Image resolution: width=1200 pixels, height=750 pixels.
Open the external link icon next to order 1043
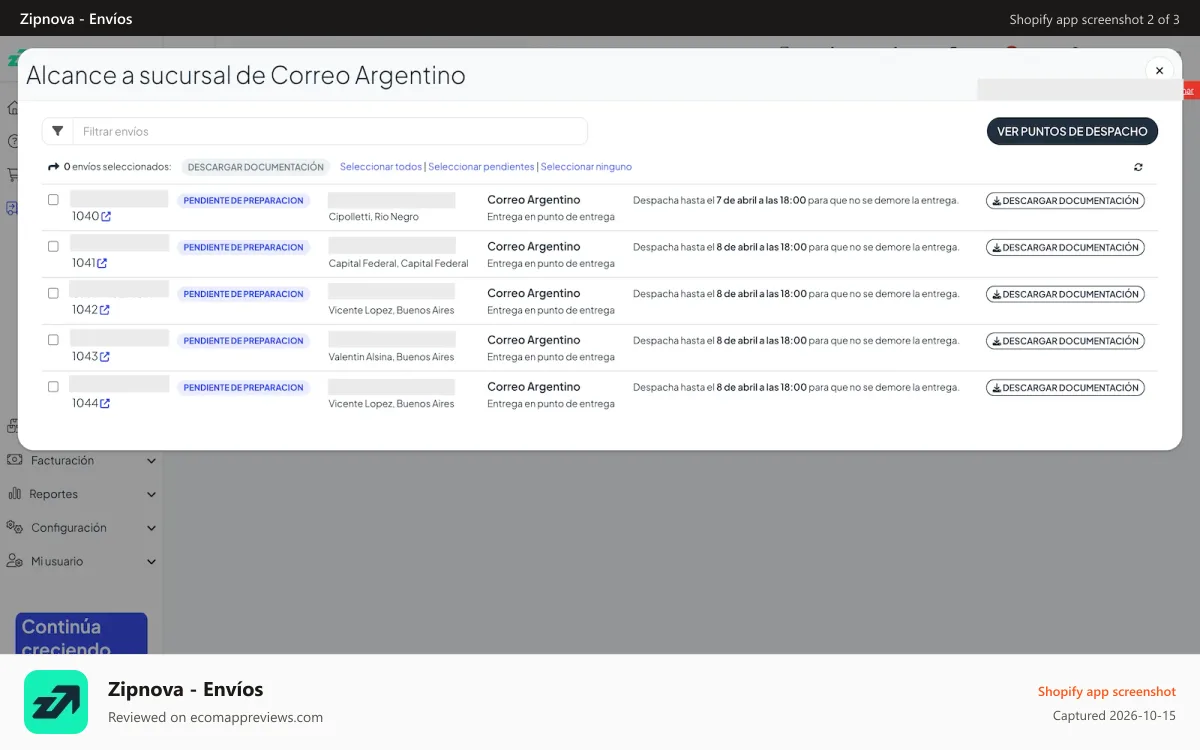tap(105, 357)
